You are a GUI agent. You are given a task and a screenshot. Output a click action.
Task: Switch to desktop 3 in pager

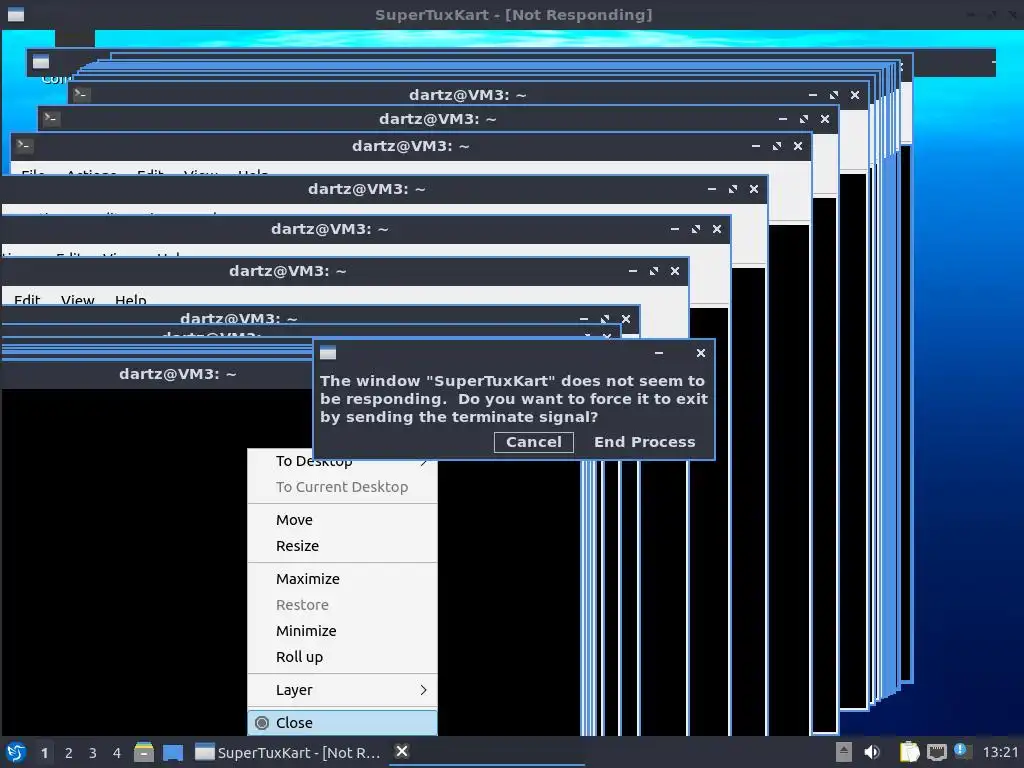93,753
